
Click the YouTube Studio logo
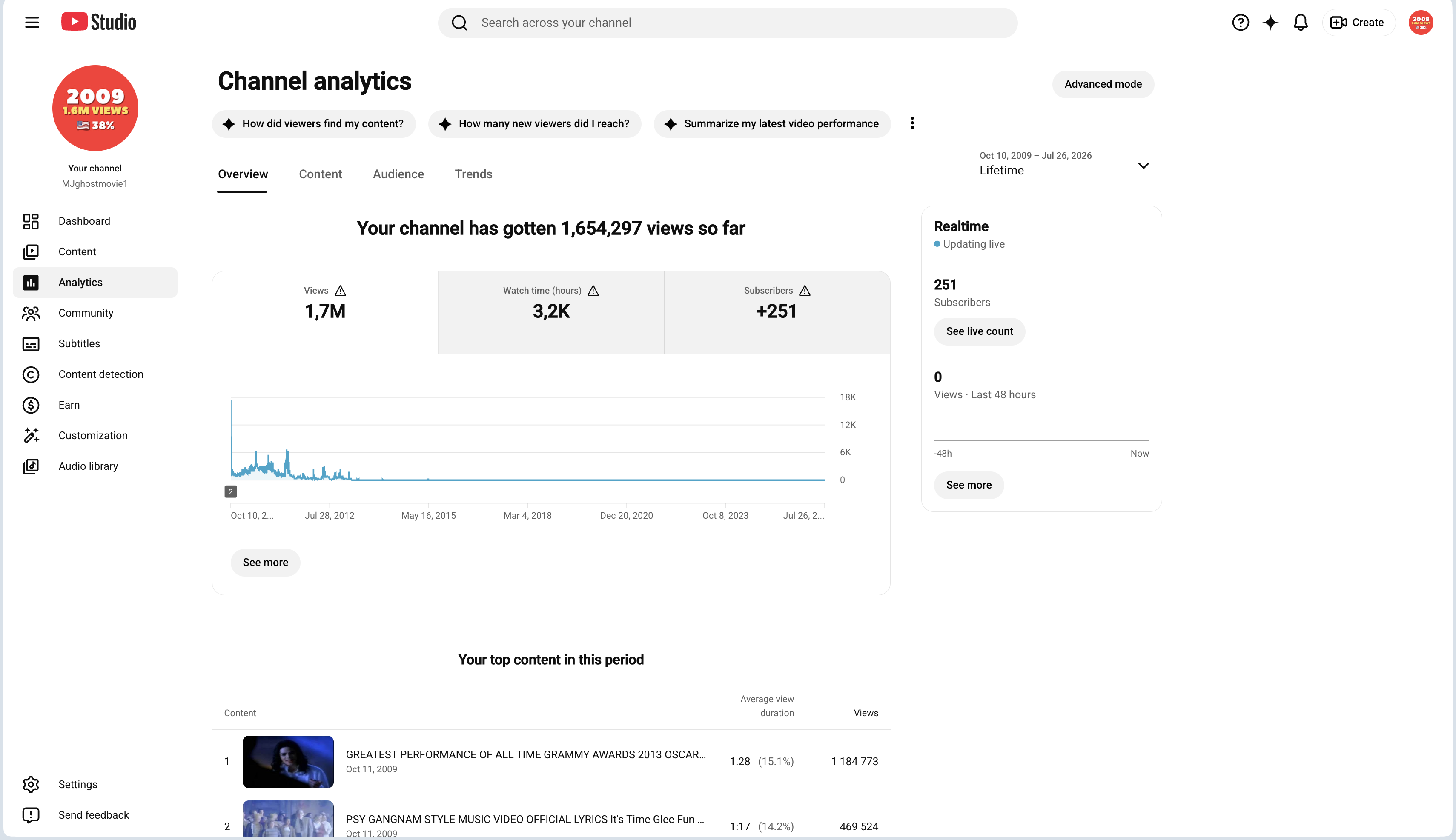99,22
